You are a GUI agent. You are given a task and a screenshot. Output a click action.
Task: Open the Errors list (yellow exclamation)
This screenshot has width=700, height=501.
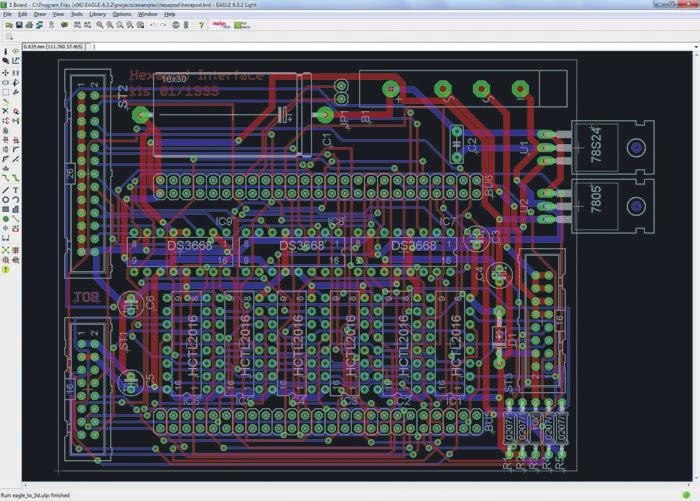click(6, 269)
